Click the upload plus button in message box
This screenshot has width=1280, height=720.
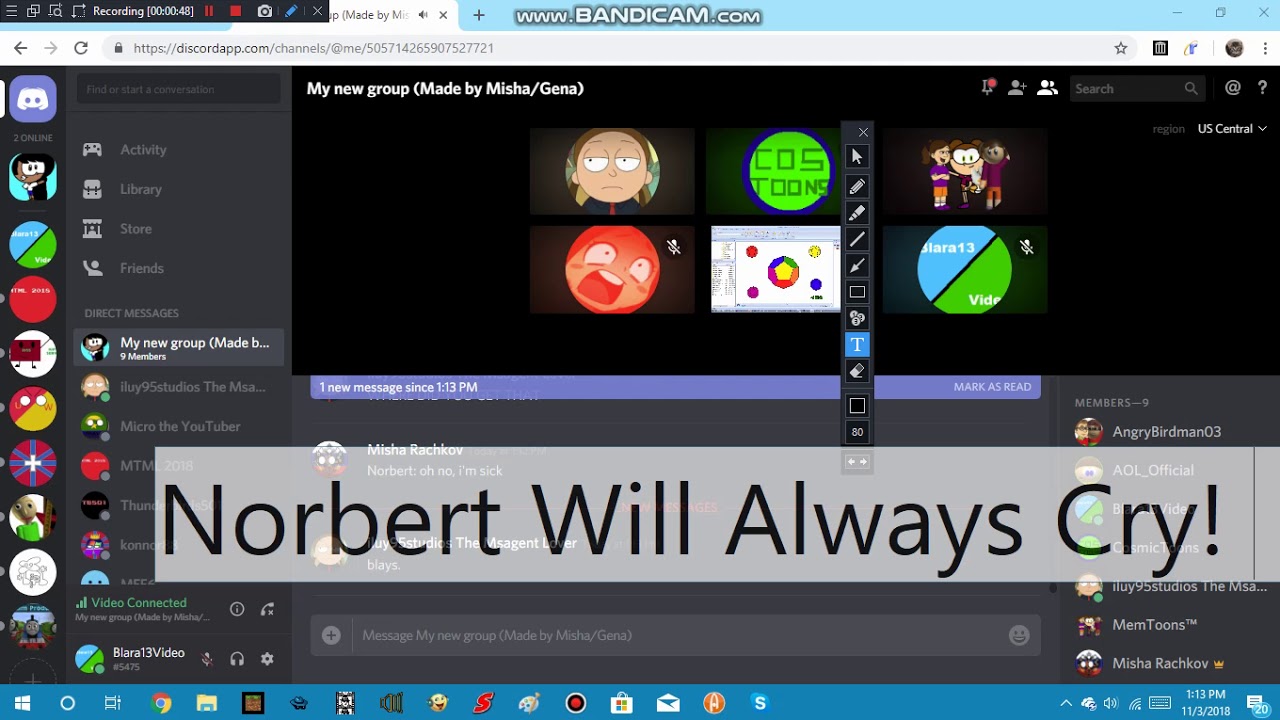(331, 635)
